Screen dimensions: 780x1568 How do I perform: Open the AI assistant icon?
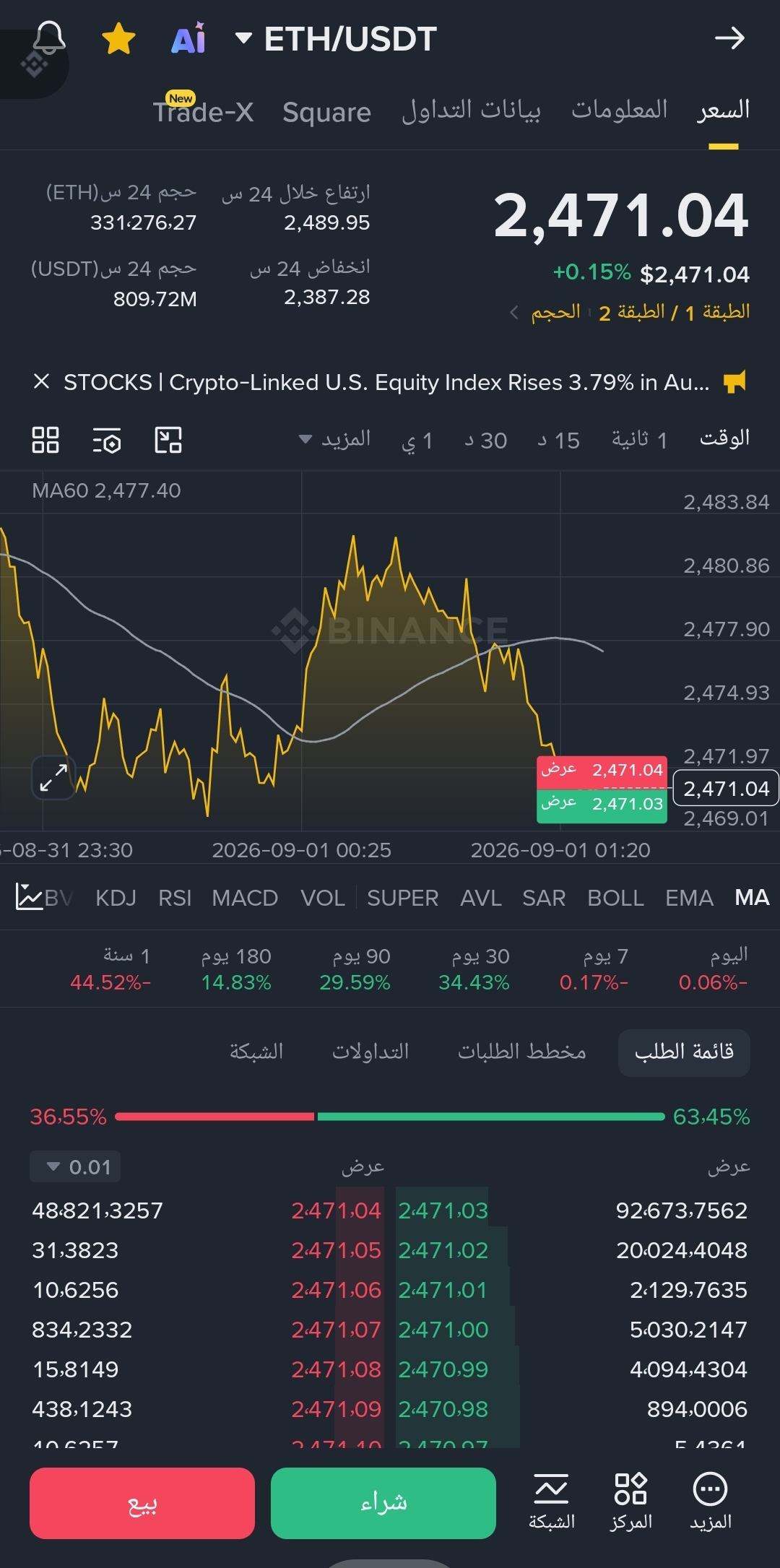188,39
